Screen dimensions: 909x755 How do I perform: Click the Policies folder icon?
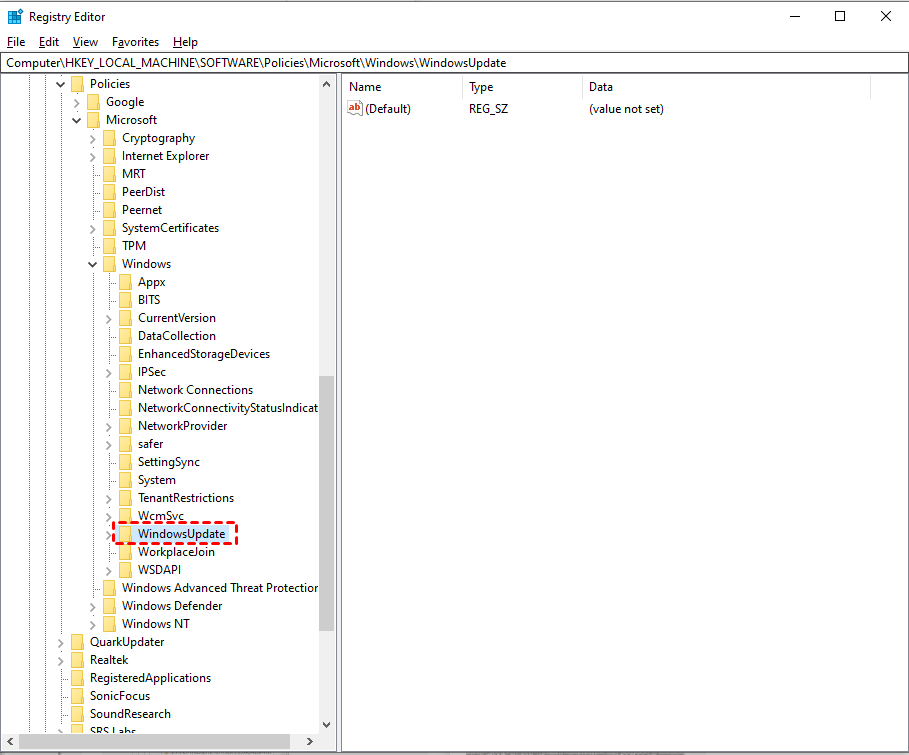point(77,84)
